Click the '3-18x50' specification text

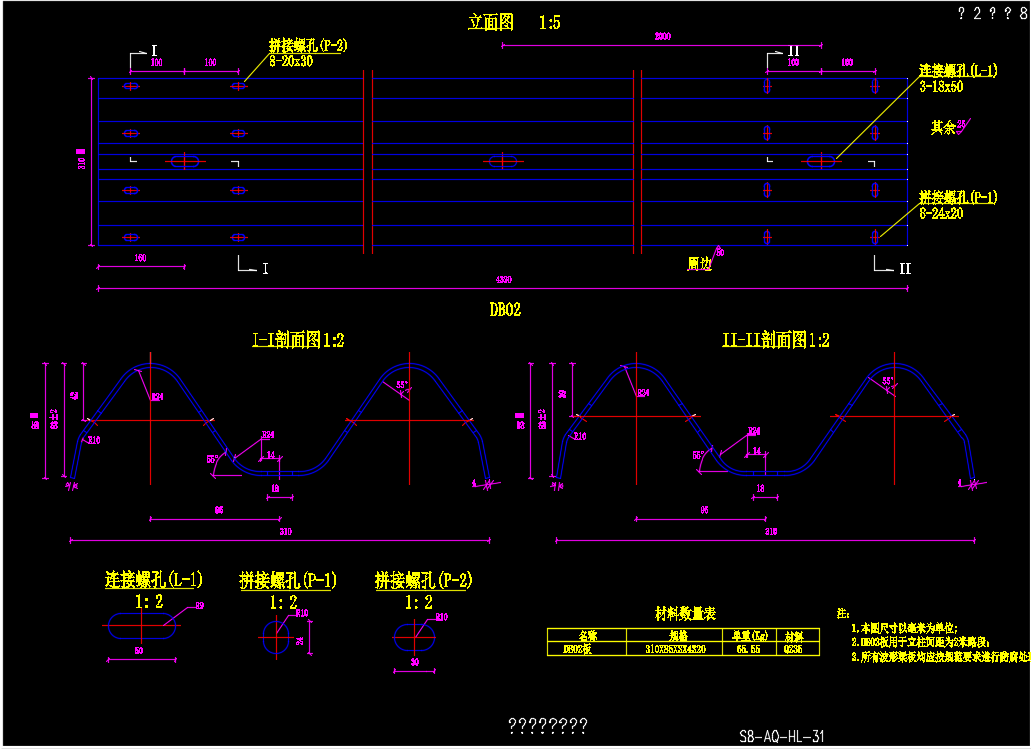[x=941, y=86]
